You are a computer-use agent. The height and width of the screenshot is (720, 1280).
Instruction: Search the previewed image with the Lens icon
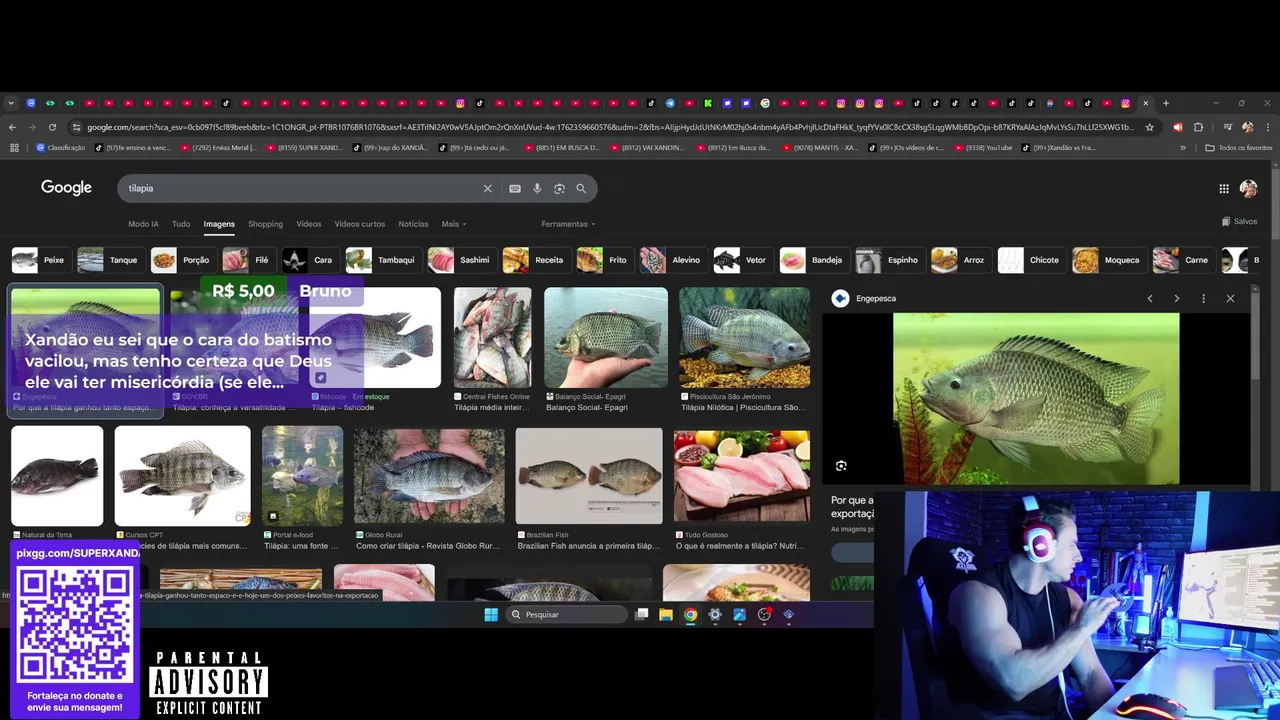point(841,466)
